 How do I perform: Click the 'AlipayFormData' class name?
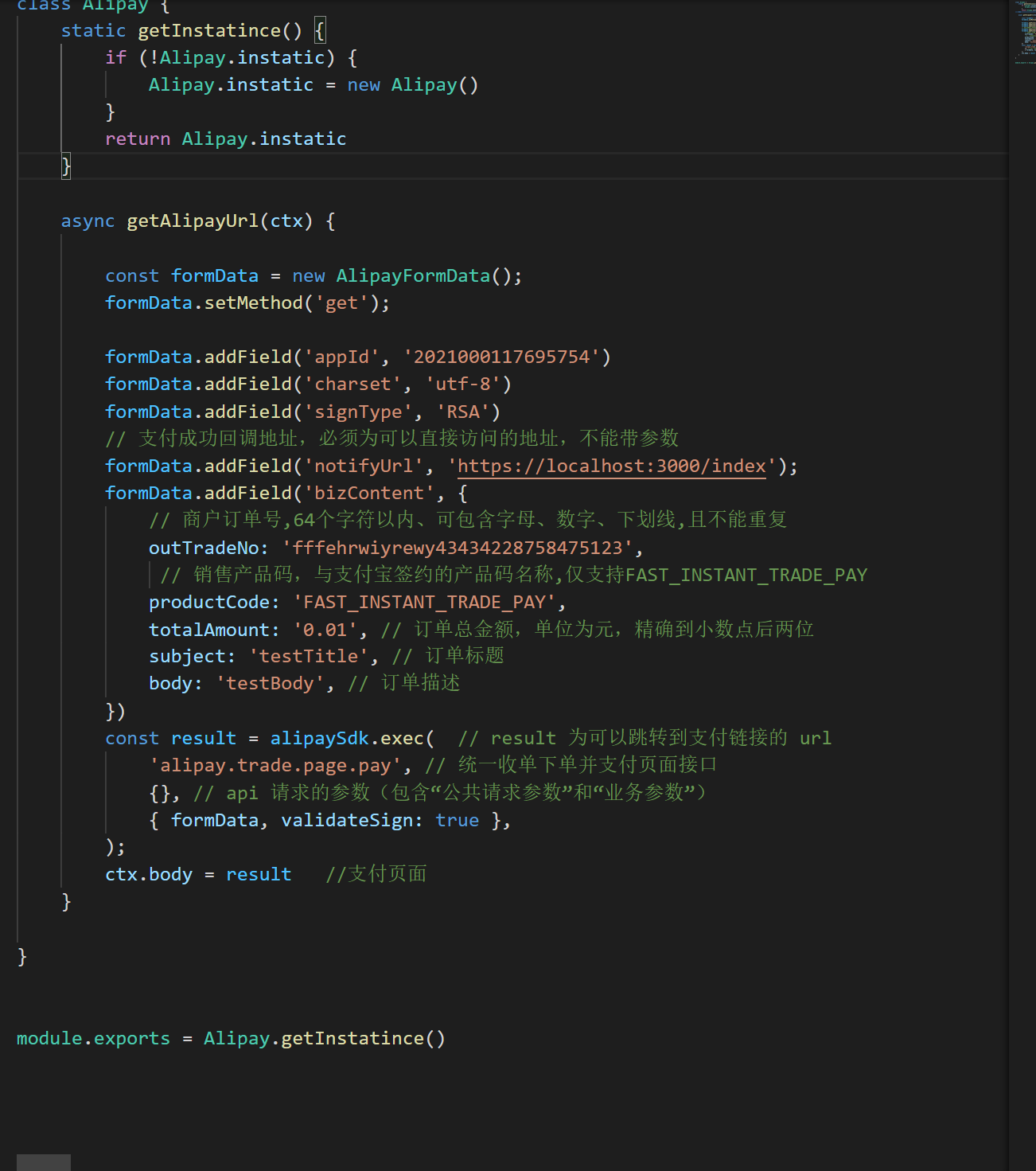click(x=413, y=275)
